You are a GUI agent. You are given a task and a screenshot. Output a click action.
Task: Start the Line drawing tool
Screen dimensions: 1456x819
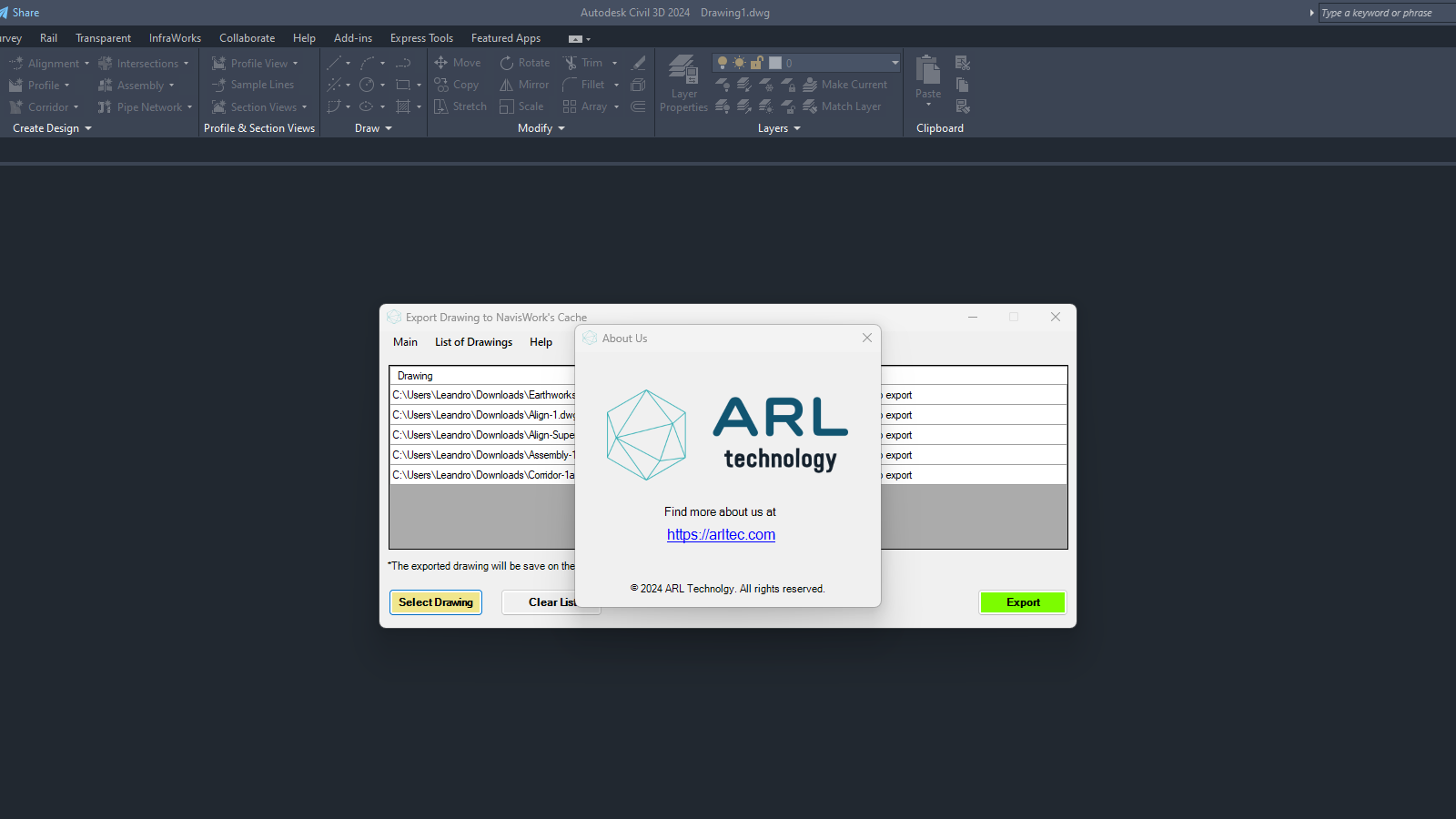click(x=334, y=63)
